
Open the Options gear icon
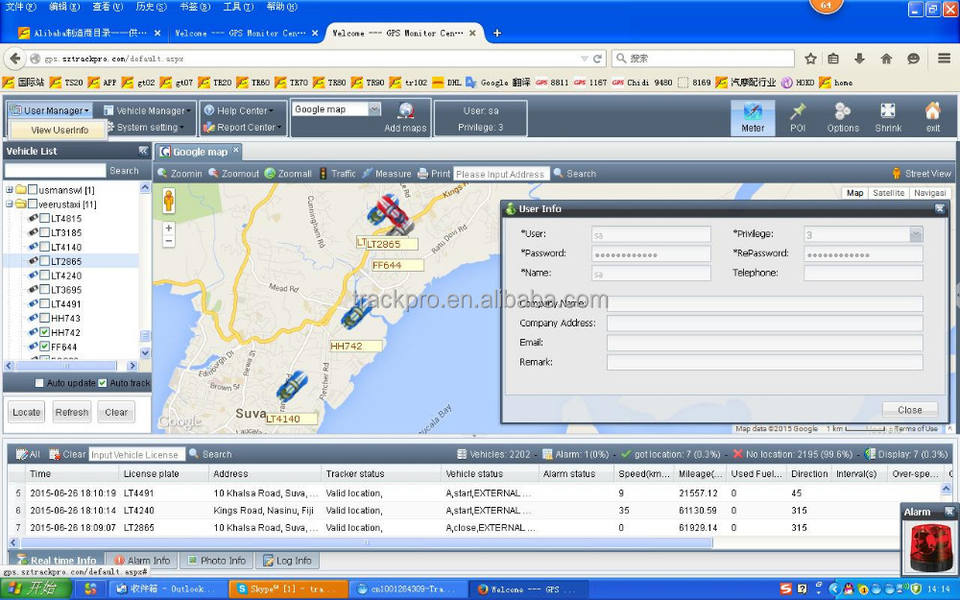pos(842,112)
